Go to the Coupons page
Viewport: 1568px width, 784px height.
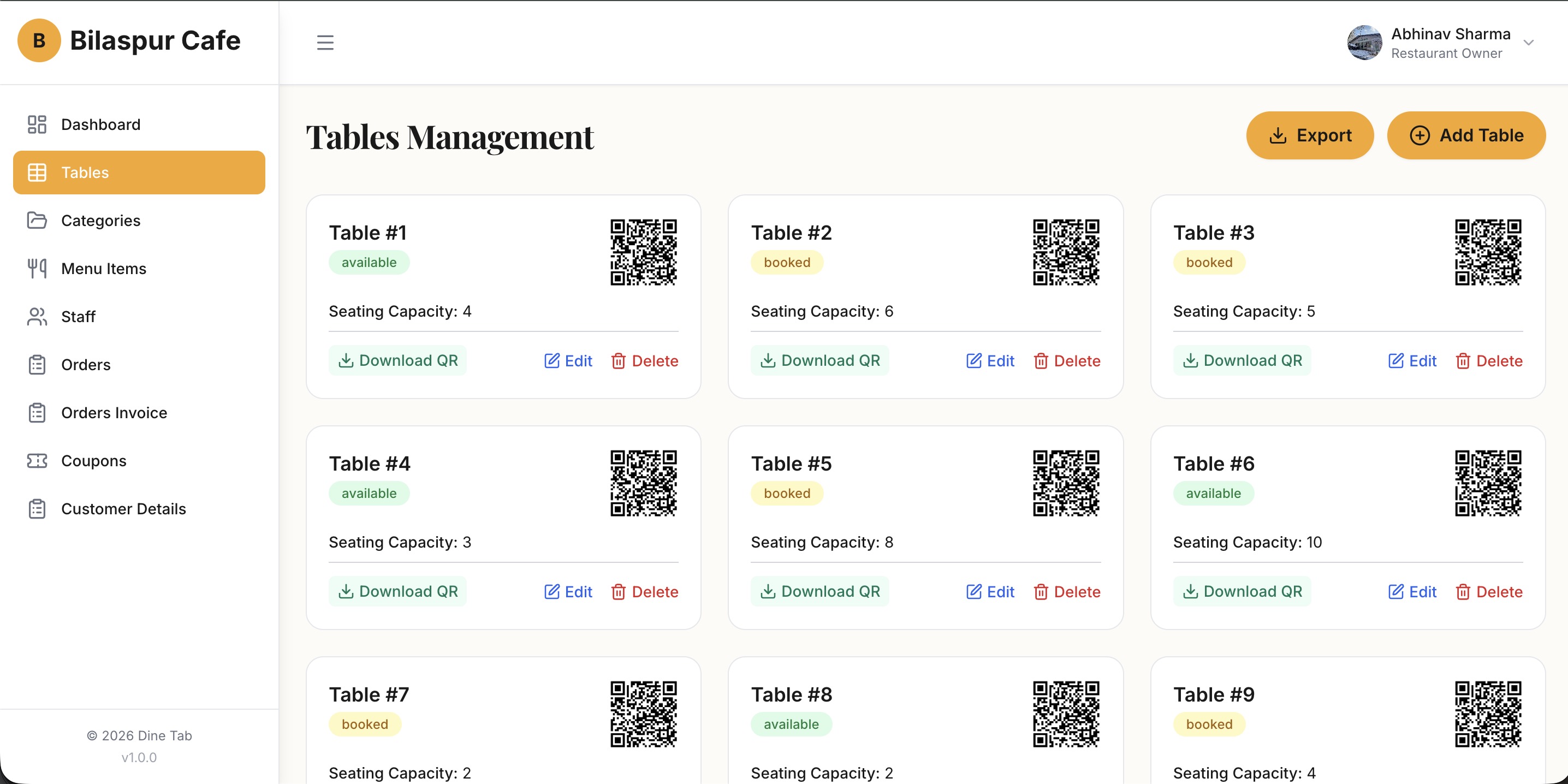[139, 461]
